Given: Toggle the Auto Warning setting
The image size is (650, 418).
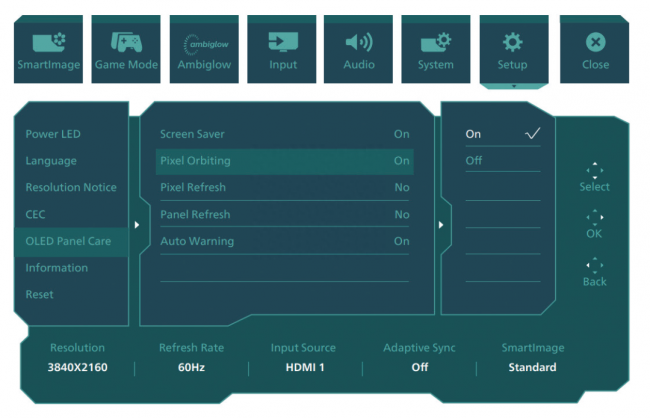Looking at the screenshot, I should point(285,241).
